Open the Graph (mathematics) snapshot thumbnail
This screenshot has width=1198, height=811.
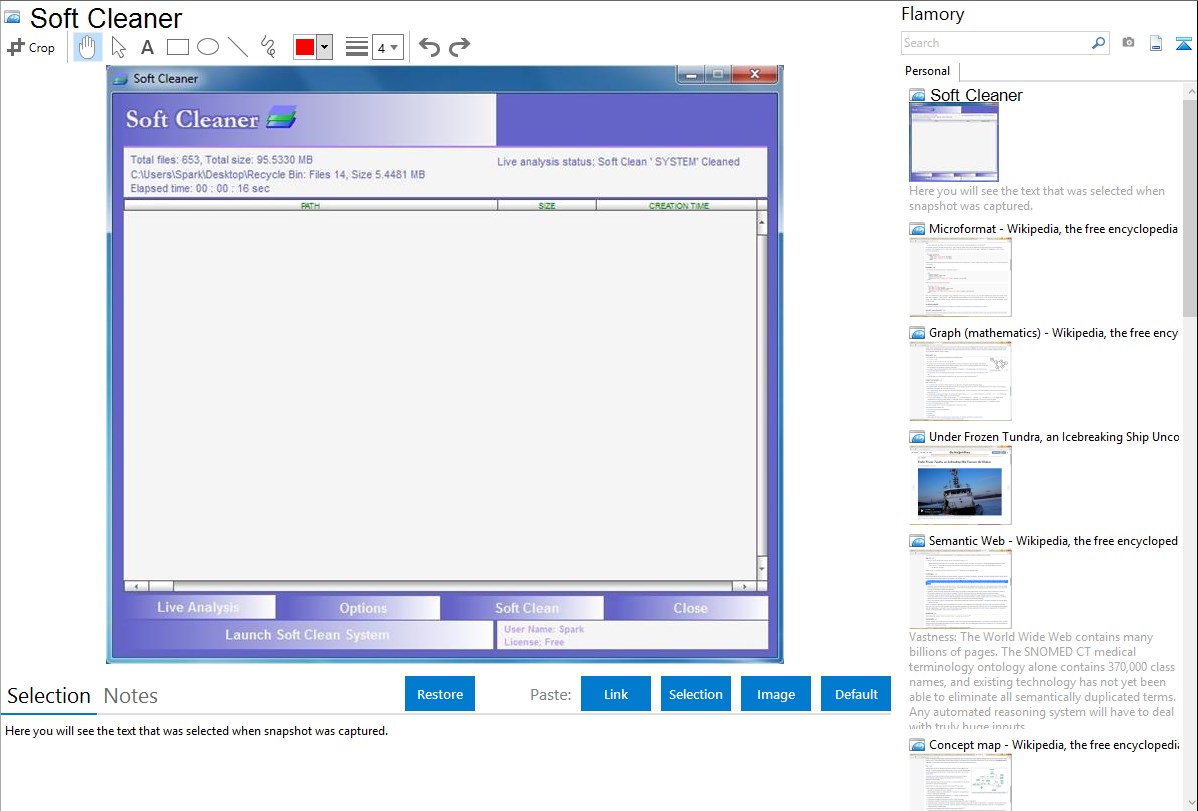[x=960, y=381]
